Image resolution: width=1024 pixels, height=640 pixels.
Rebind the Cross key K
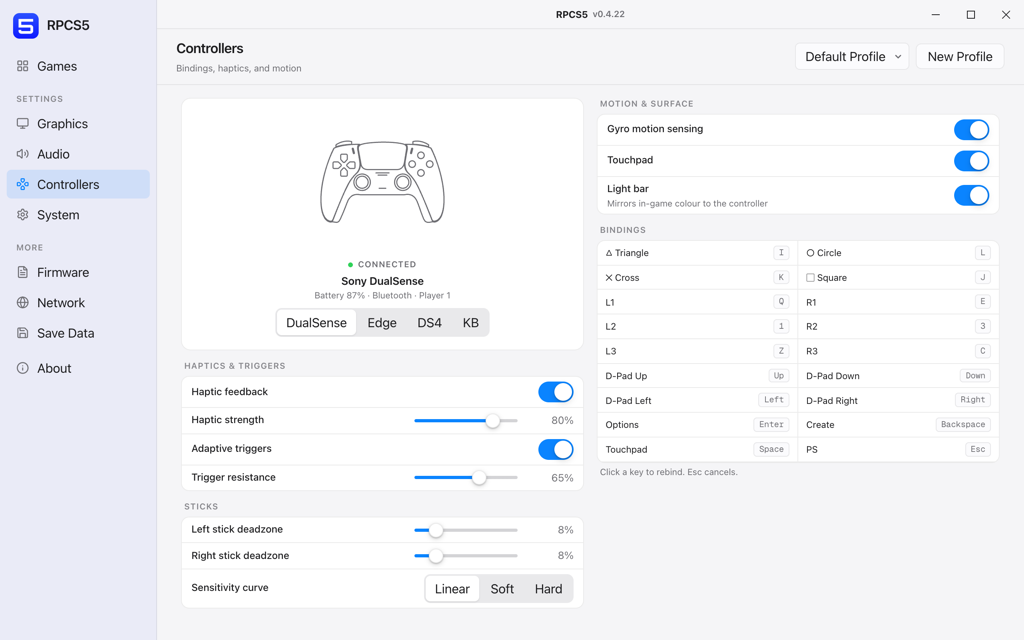(781, 277)
